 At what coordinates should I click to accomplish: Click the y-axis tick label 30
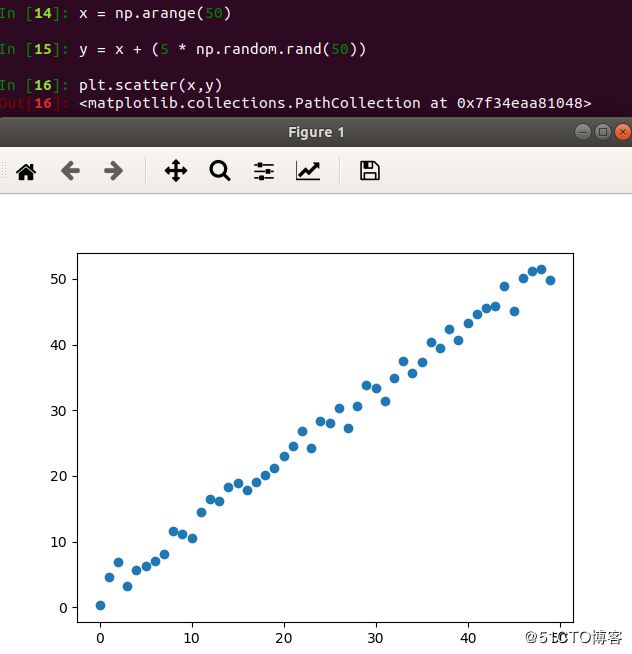[58, 411]
